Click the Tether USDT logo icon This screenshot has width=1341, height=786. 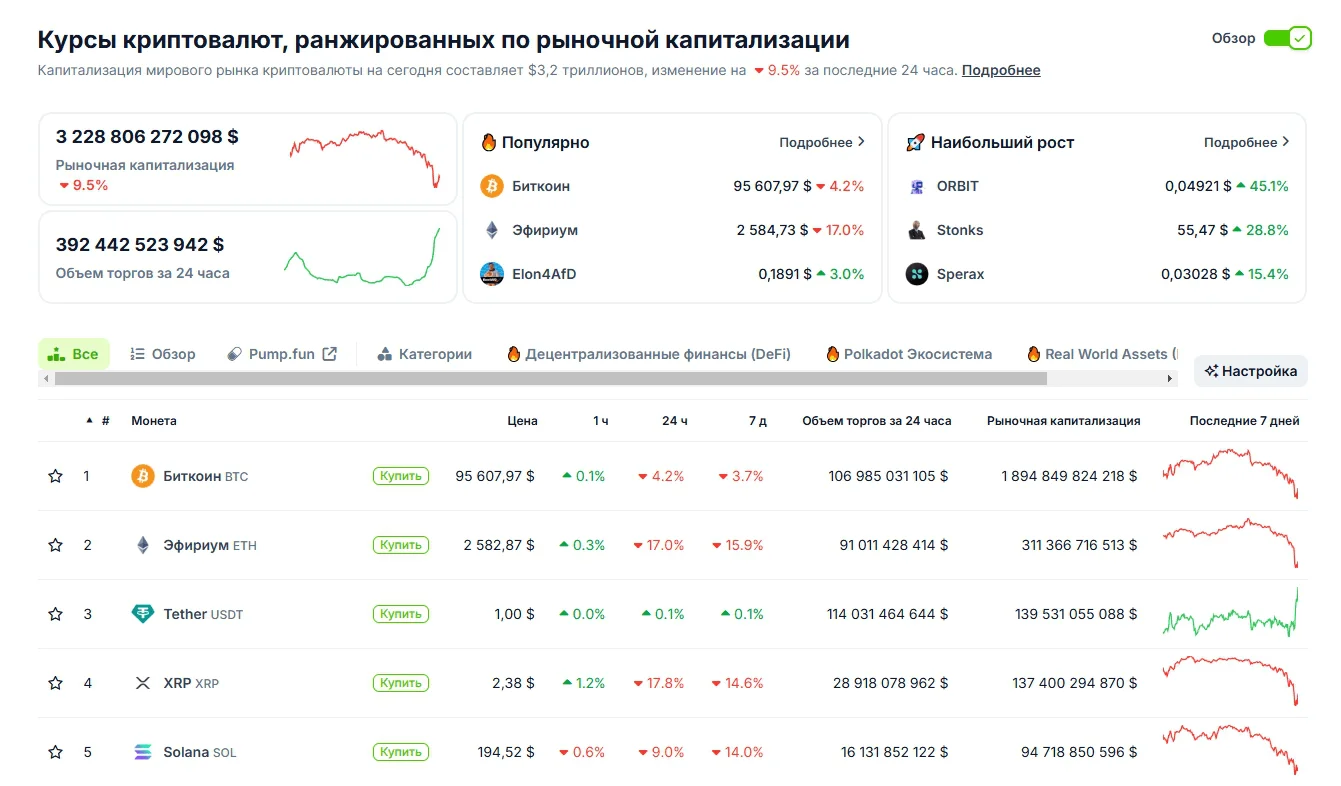pyautogui.click(x=143, y=614)
